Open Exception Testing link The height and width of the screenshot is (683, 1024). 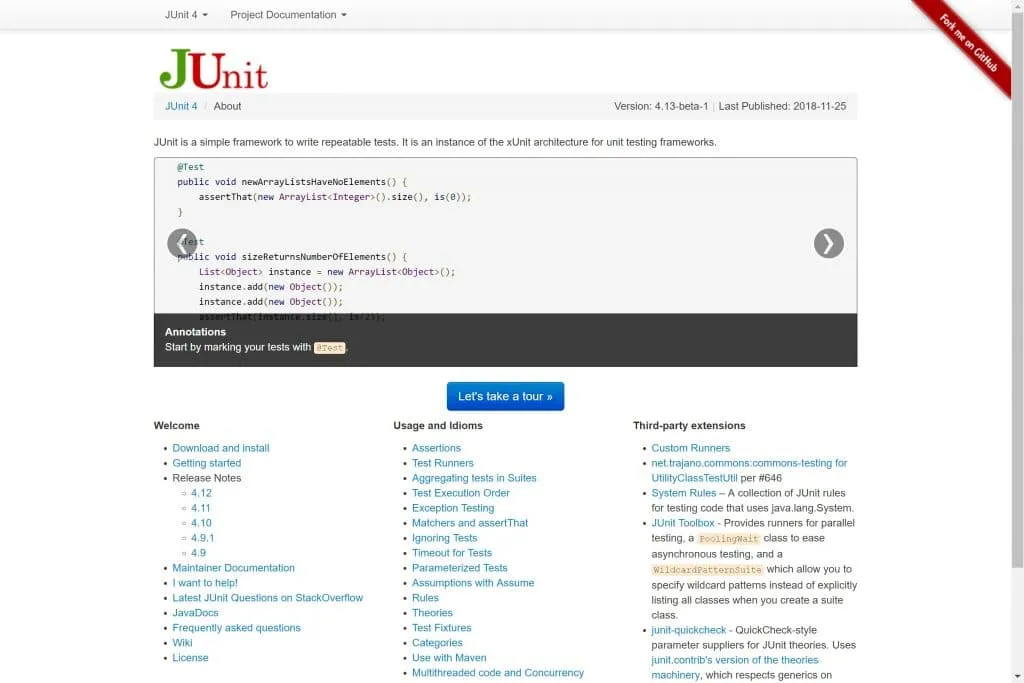pyautogui.click(x=453, y=508)
